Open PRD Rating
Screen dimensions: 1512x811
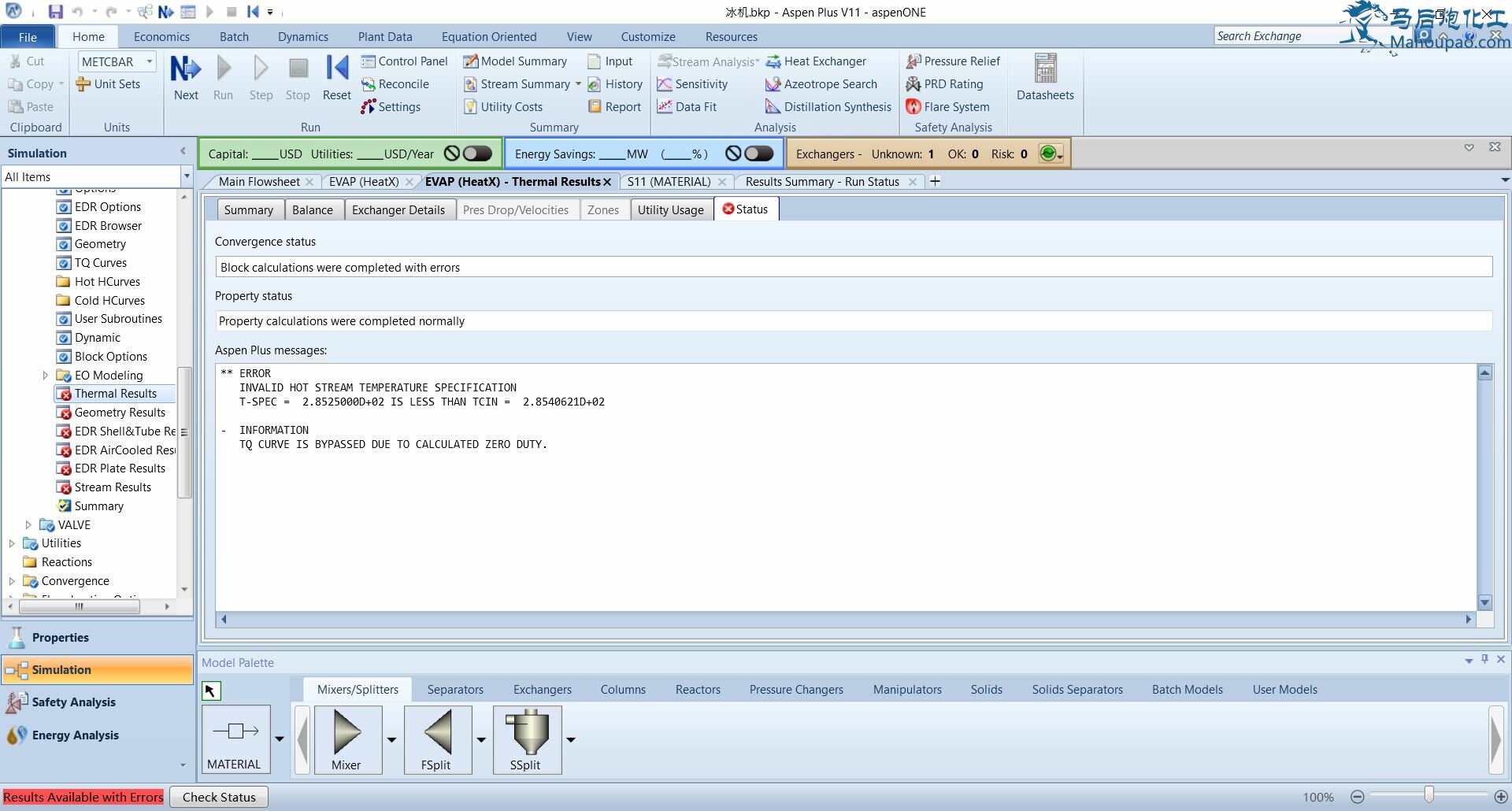944,84
